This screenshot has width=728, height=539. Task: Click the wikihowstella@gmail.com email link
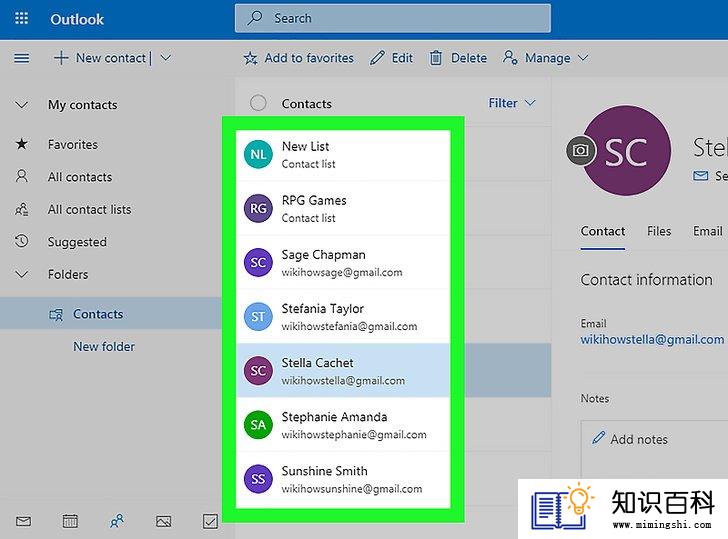[652, 339]
